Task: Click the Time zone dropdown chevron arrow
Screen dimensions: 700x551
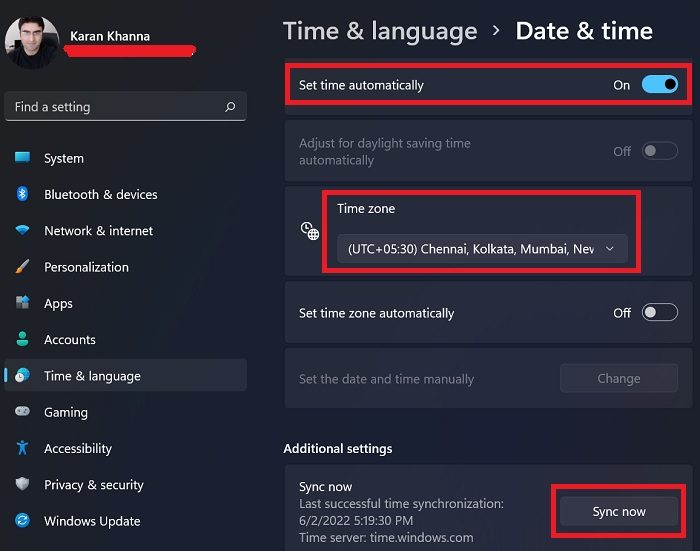Action: pyautogui.click(x=610, y=249)
